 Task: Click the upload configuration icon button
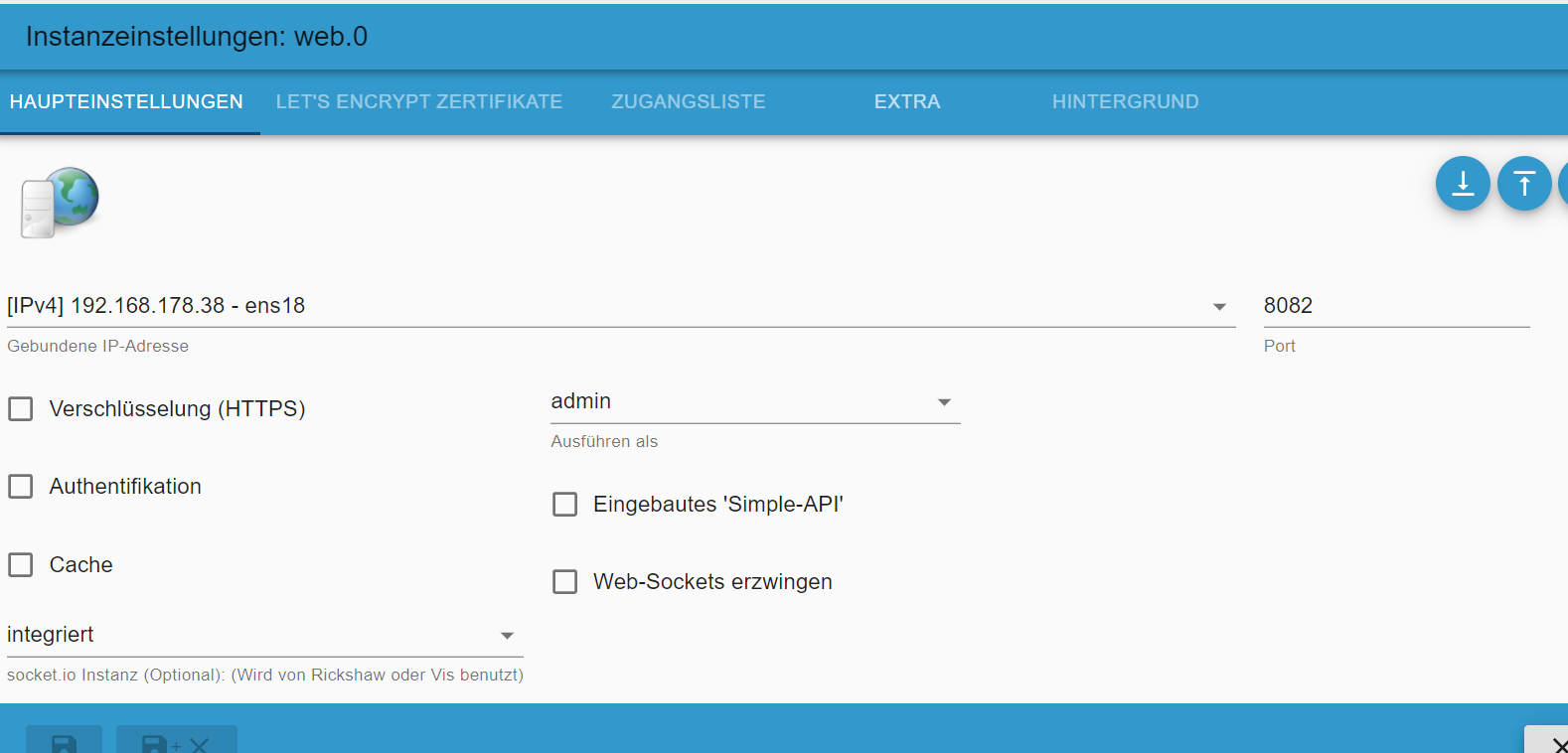click(x=1523, y=184)
